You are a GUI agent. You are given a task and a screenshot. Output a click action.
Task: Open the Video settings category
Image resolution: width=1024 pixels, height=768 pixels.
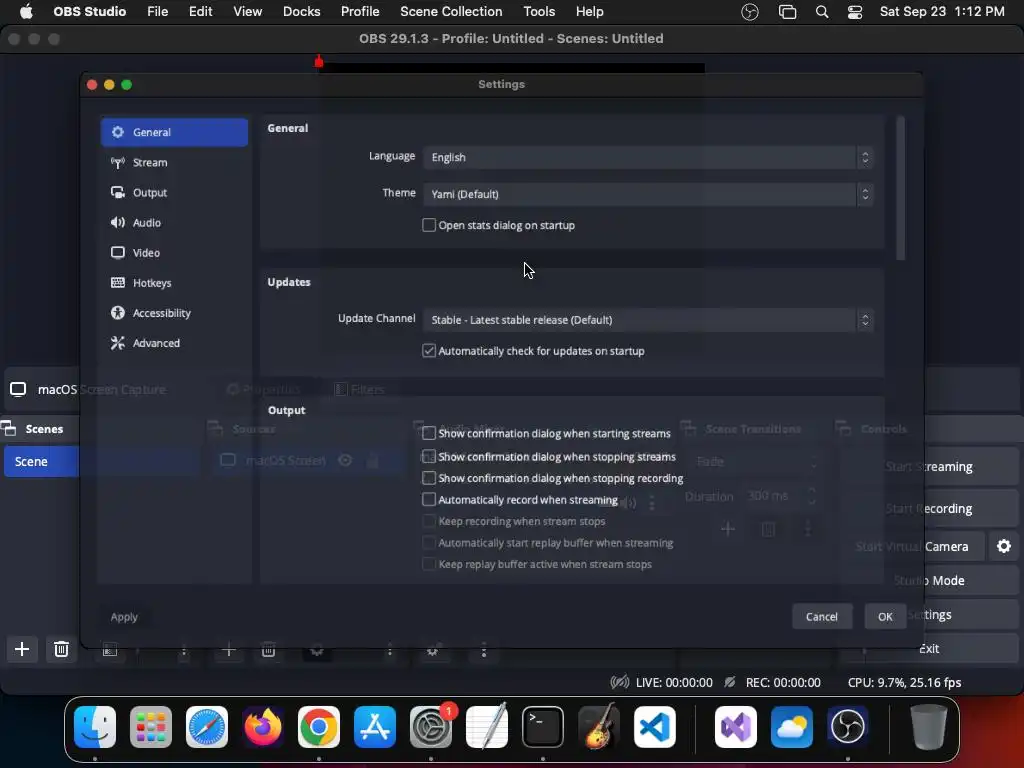pyautogui.click(x=174, y=253)
